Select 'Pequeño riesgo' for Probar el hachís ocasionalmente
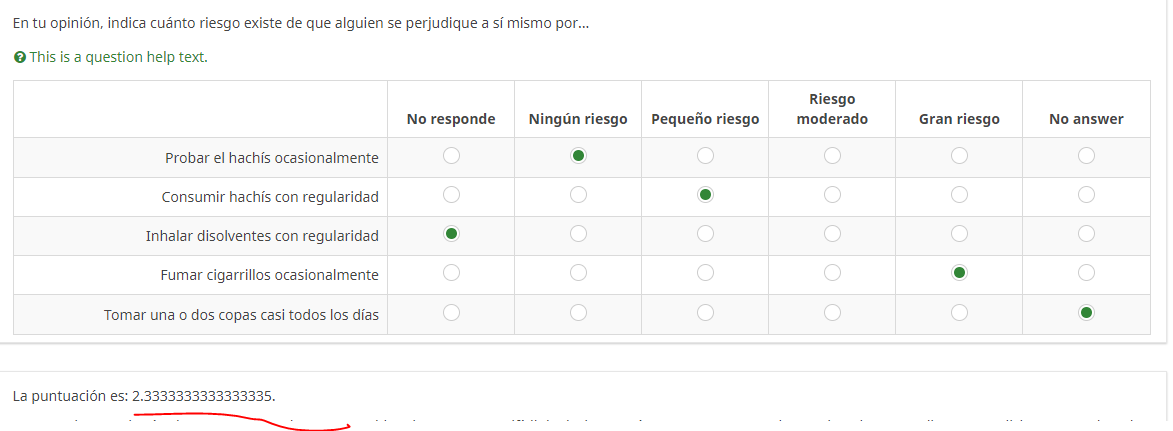This screenshot has height=431, width=1173. 705,156
